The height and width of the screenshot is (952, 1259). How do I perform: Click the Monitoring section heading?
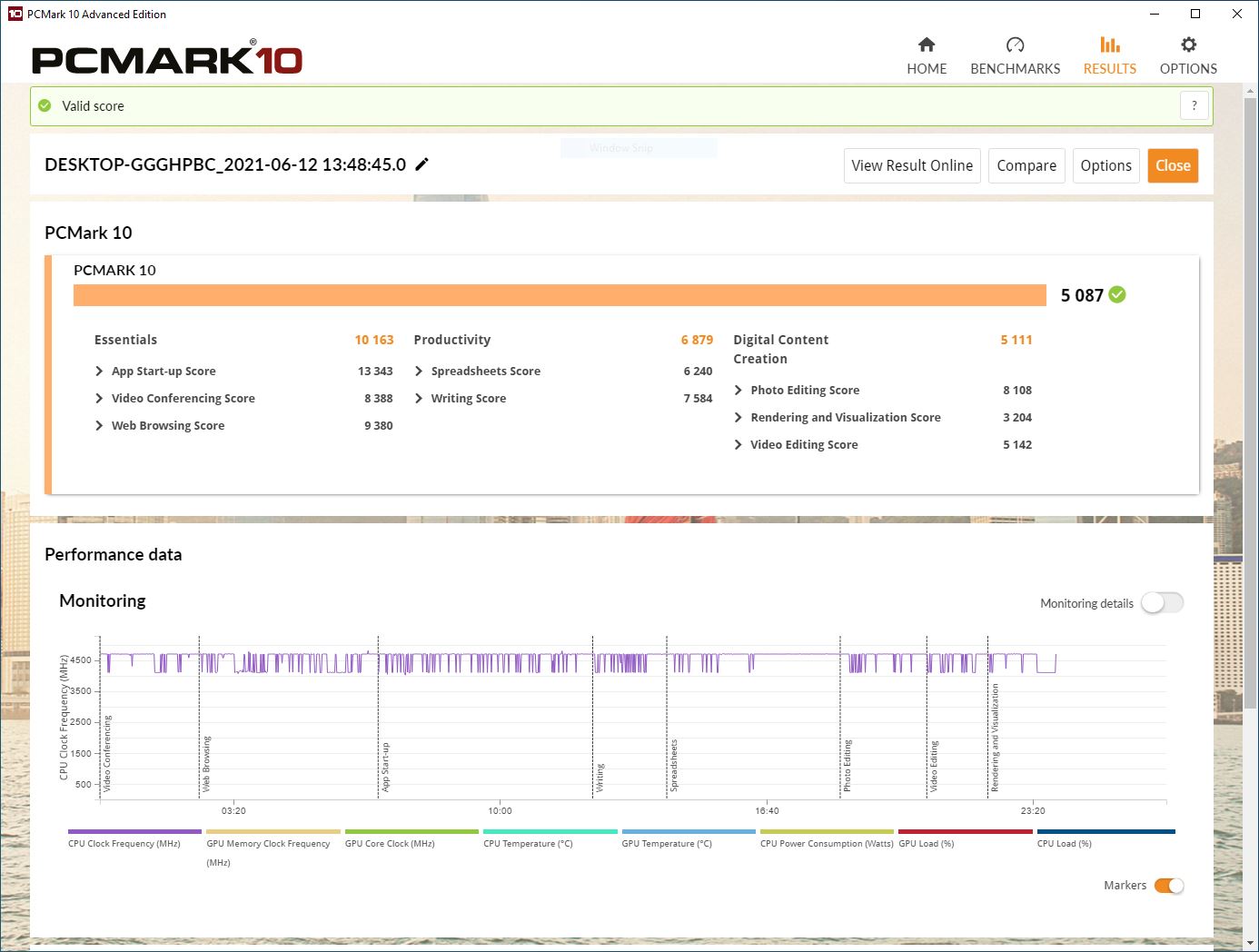(x=103, y=600)
